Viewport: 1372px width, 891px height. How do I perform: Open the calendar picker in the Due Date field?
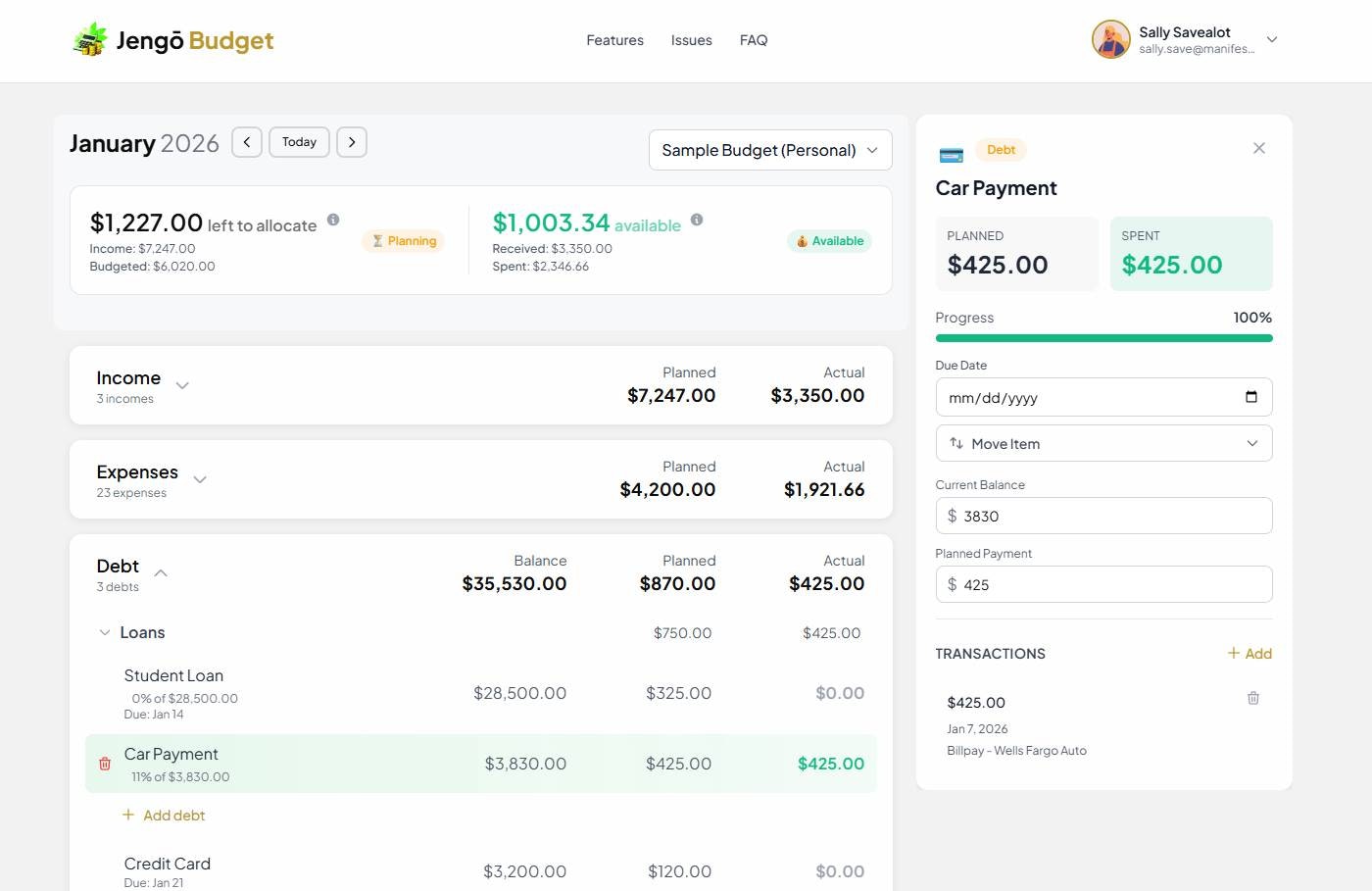1250,397
